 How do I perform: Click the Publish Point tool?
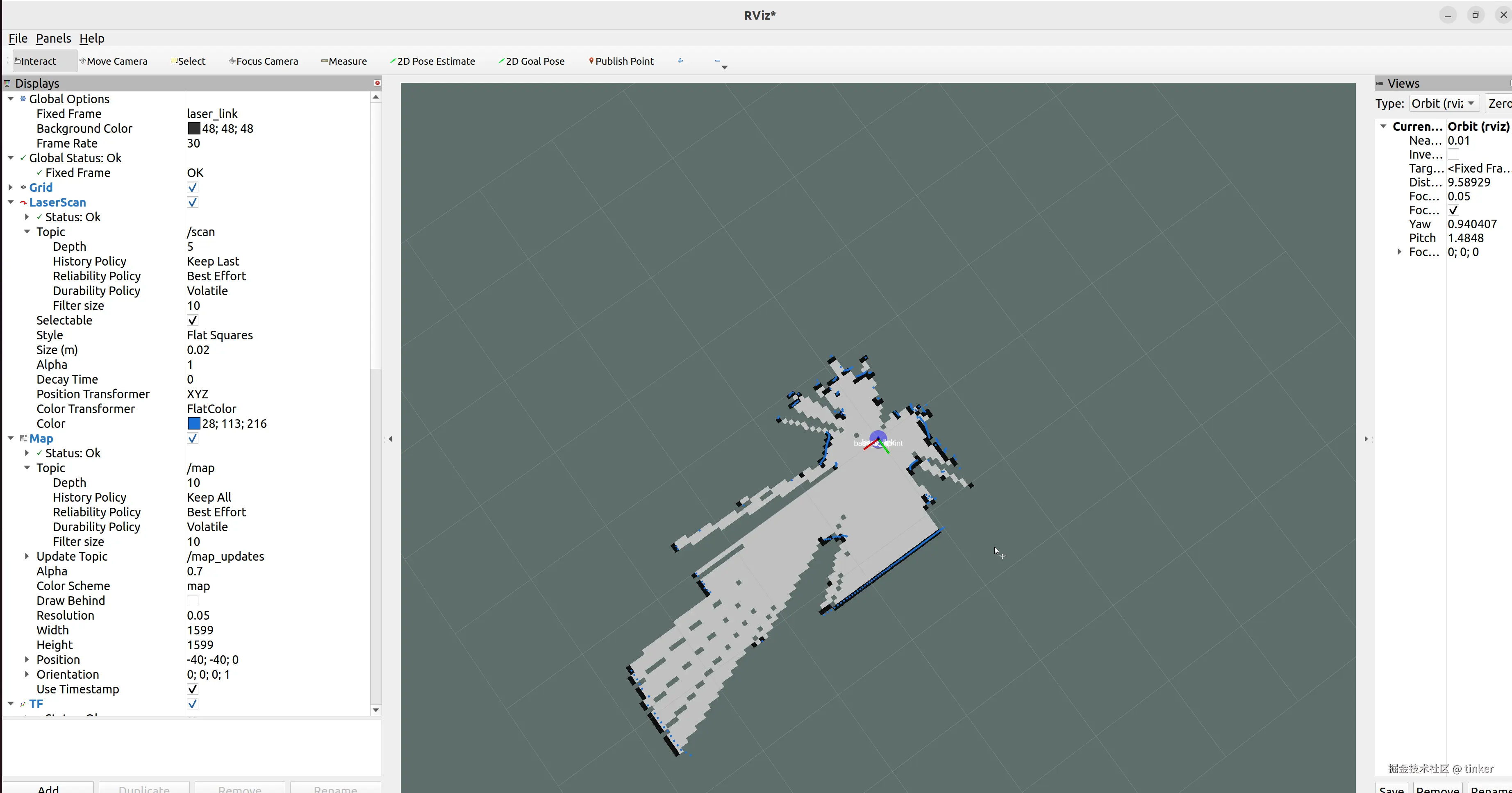pyautogui.click(x=622, y=61)
